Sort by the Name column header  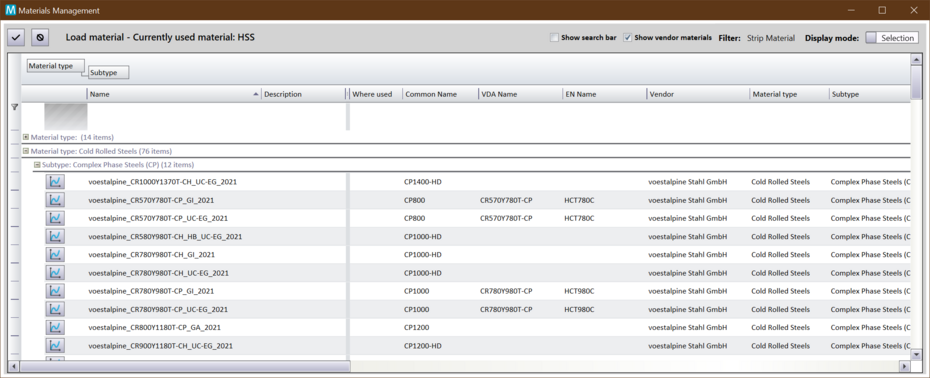point(174,94)
